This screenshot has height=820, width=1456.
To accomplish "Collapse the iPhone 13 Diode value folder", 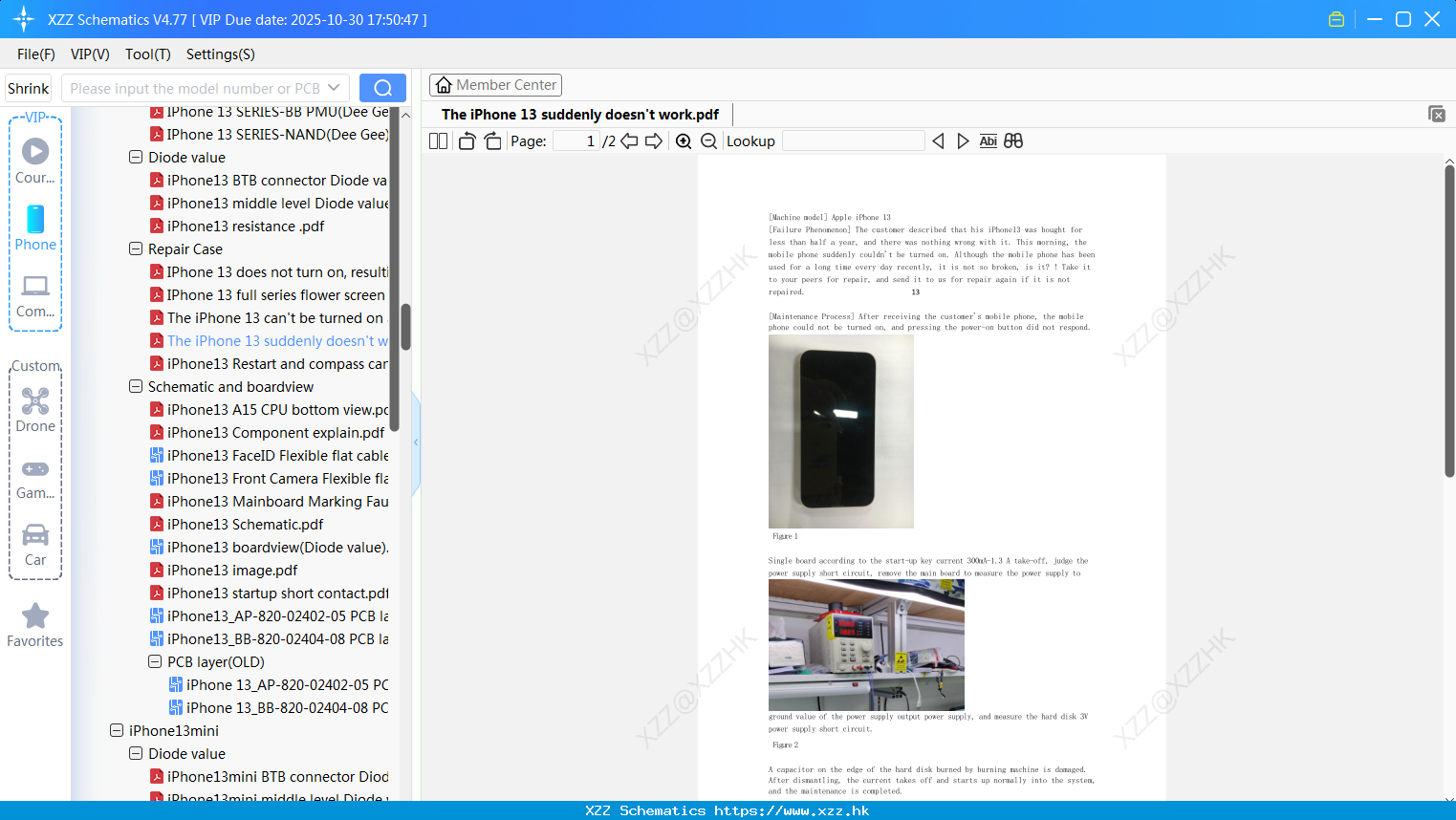I will (136, 157).
